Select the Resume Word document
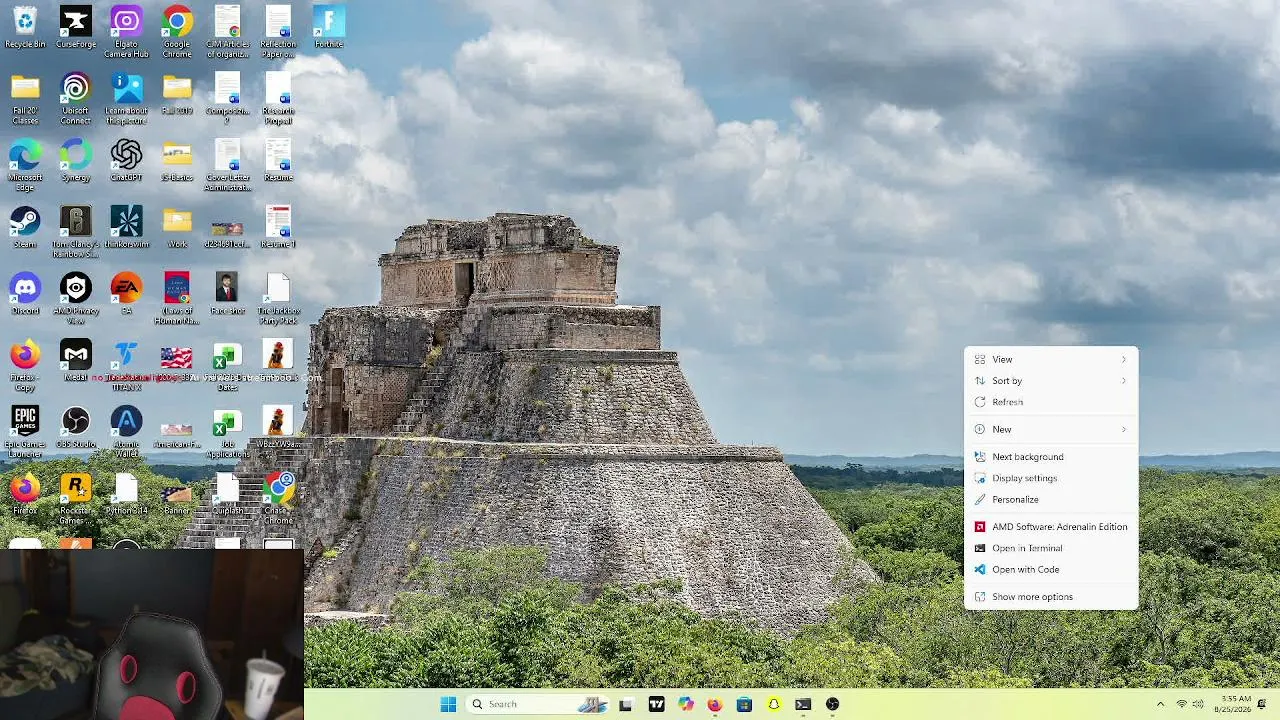This screenshot has width=1280, height=720. tap(279, 160)
